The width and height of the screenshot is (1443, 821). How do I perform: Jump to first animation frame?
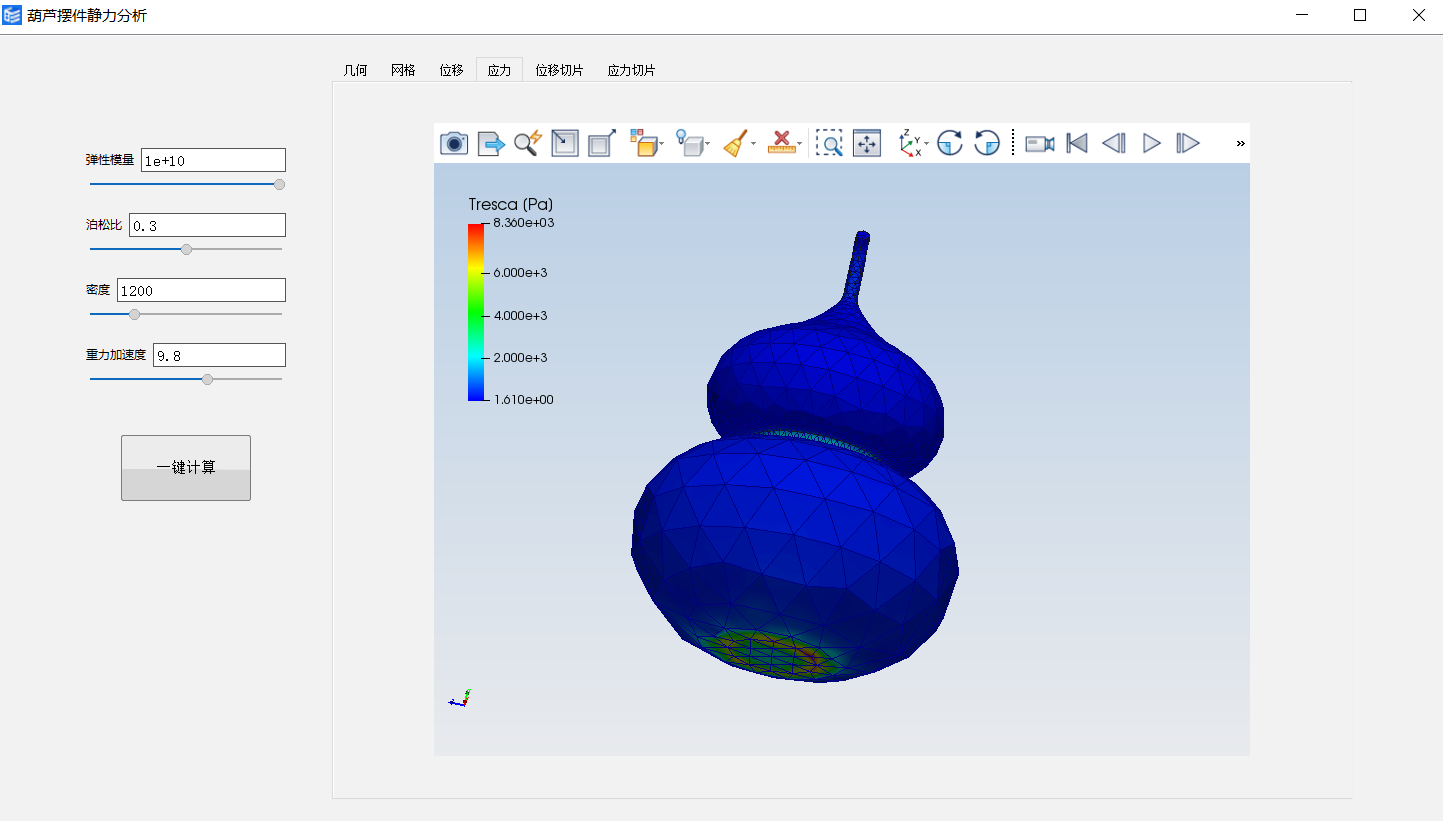point(1077,144)
